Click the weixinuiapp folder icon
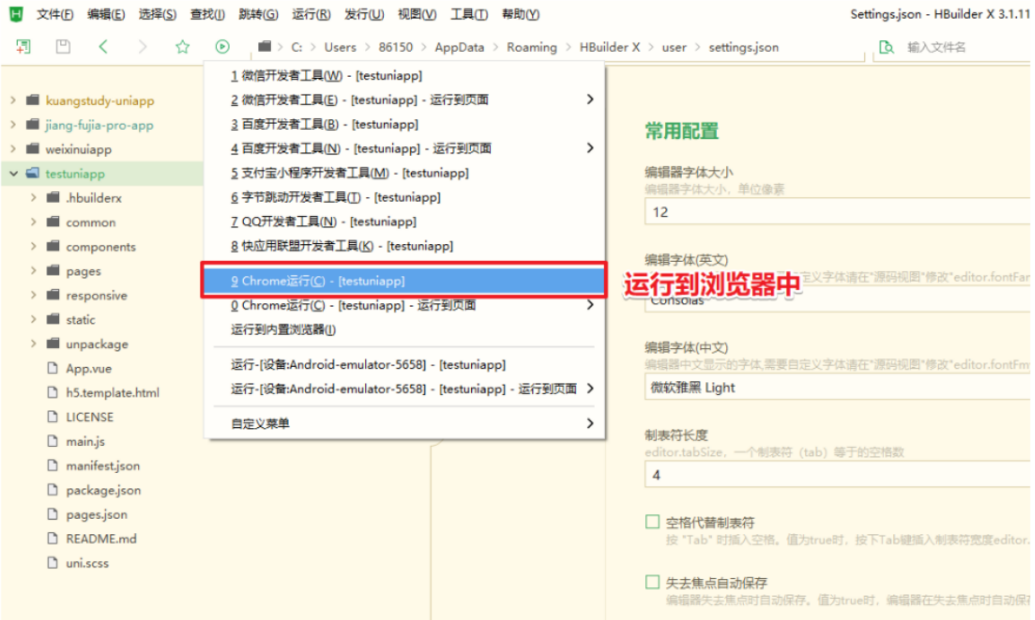The height and width of the screenshot is (620, 1035). click(x=32, y=149)
